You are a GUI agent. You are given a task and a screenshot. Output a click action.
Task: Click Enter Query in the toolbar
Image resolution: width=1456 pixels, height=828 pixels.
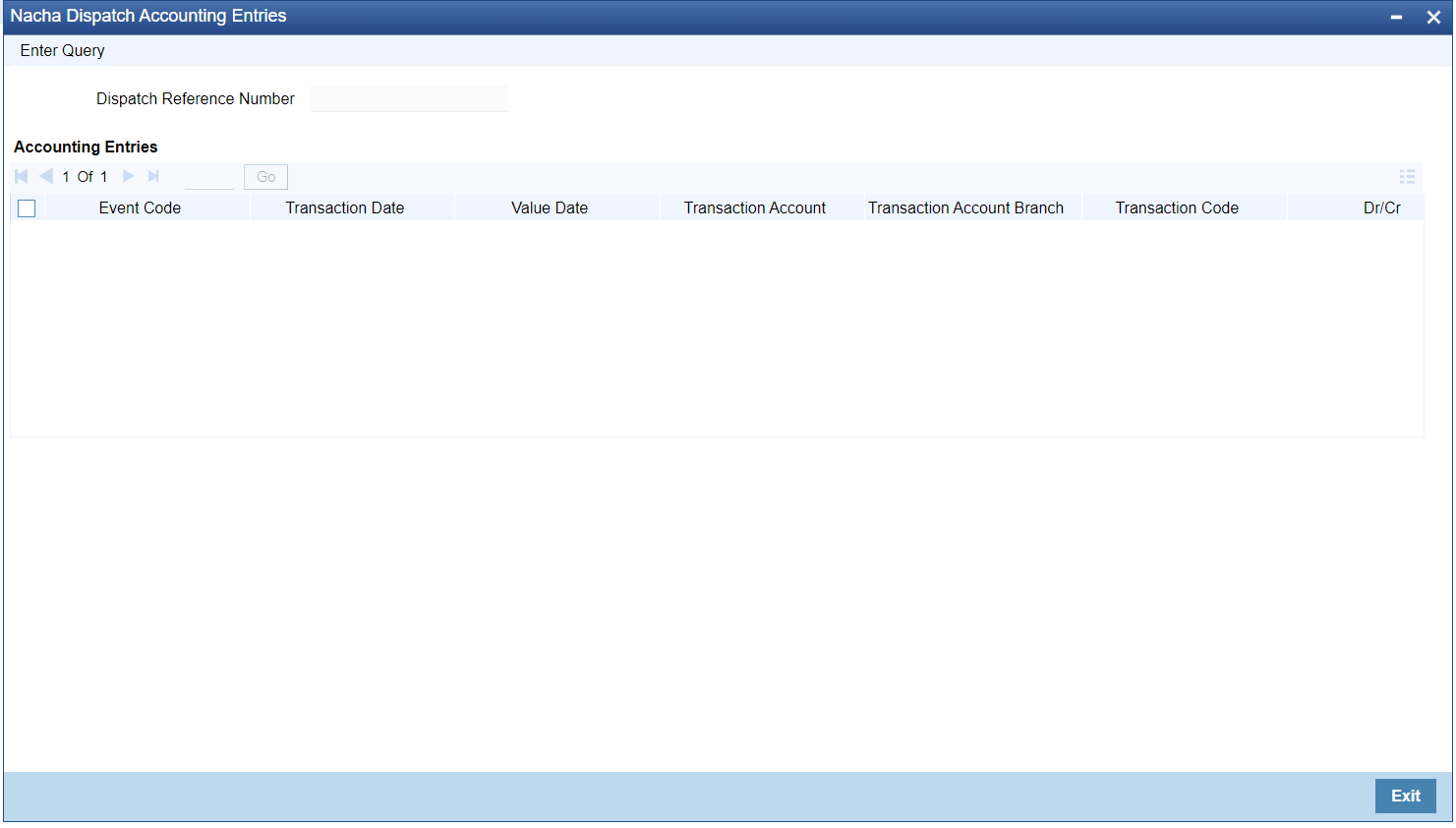(62, 51)
